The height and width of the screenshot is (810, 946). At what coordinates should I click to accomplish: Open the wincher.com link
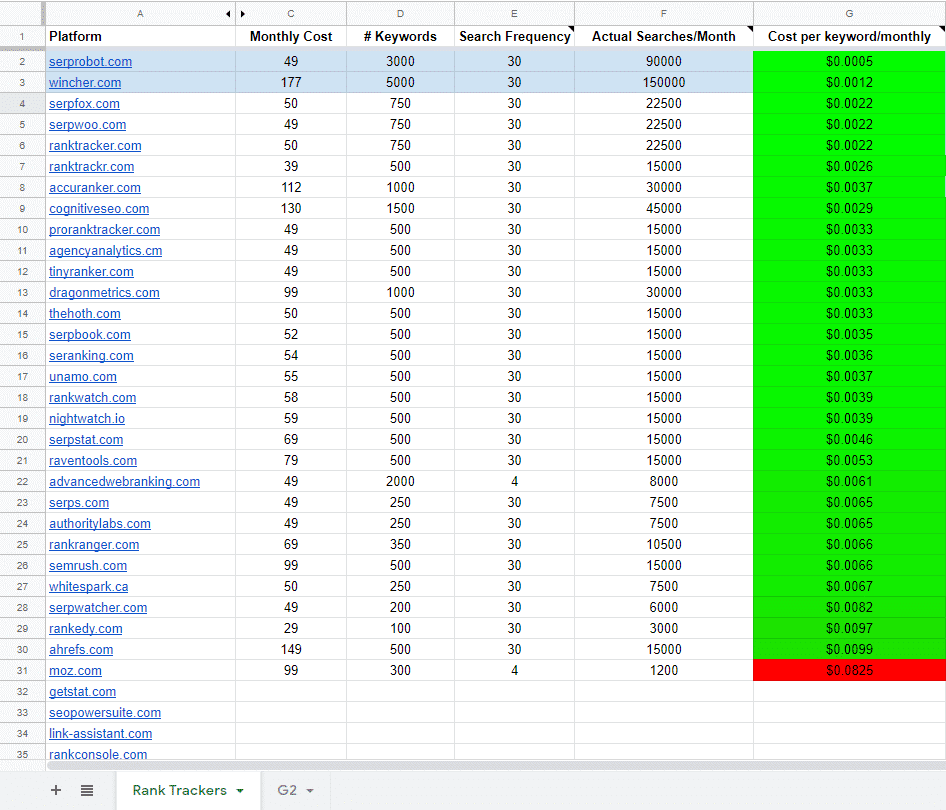point(85,83)
